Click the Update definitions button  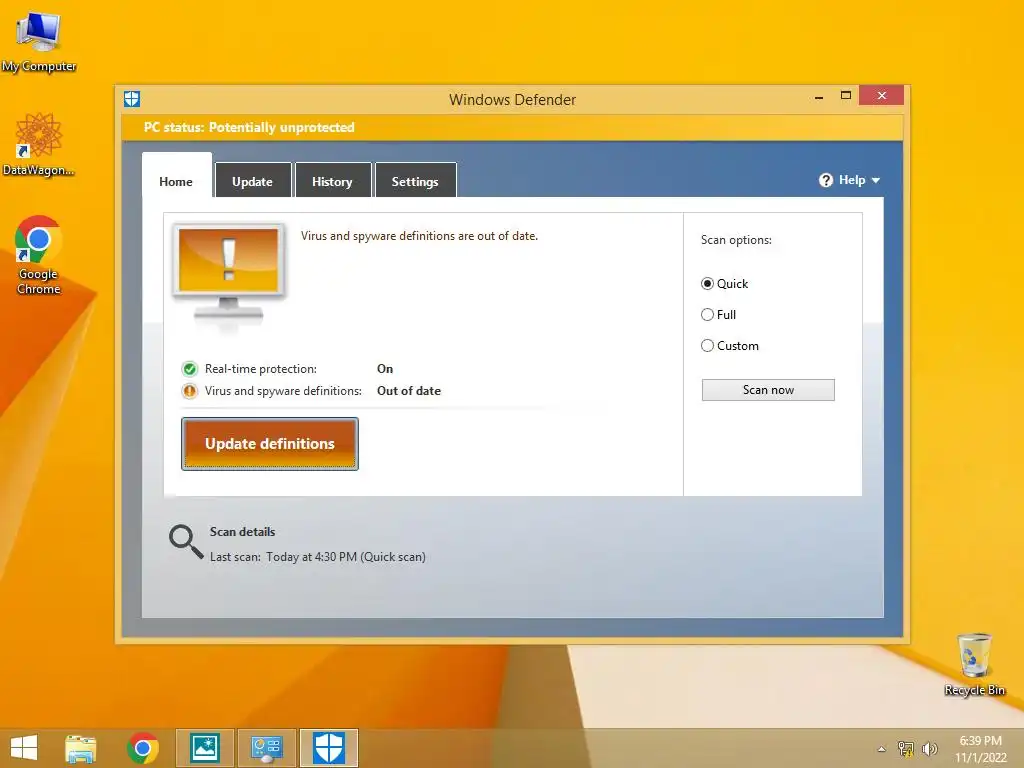pos(270,444)
